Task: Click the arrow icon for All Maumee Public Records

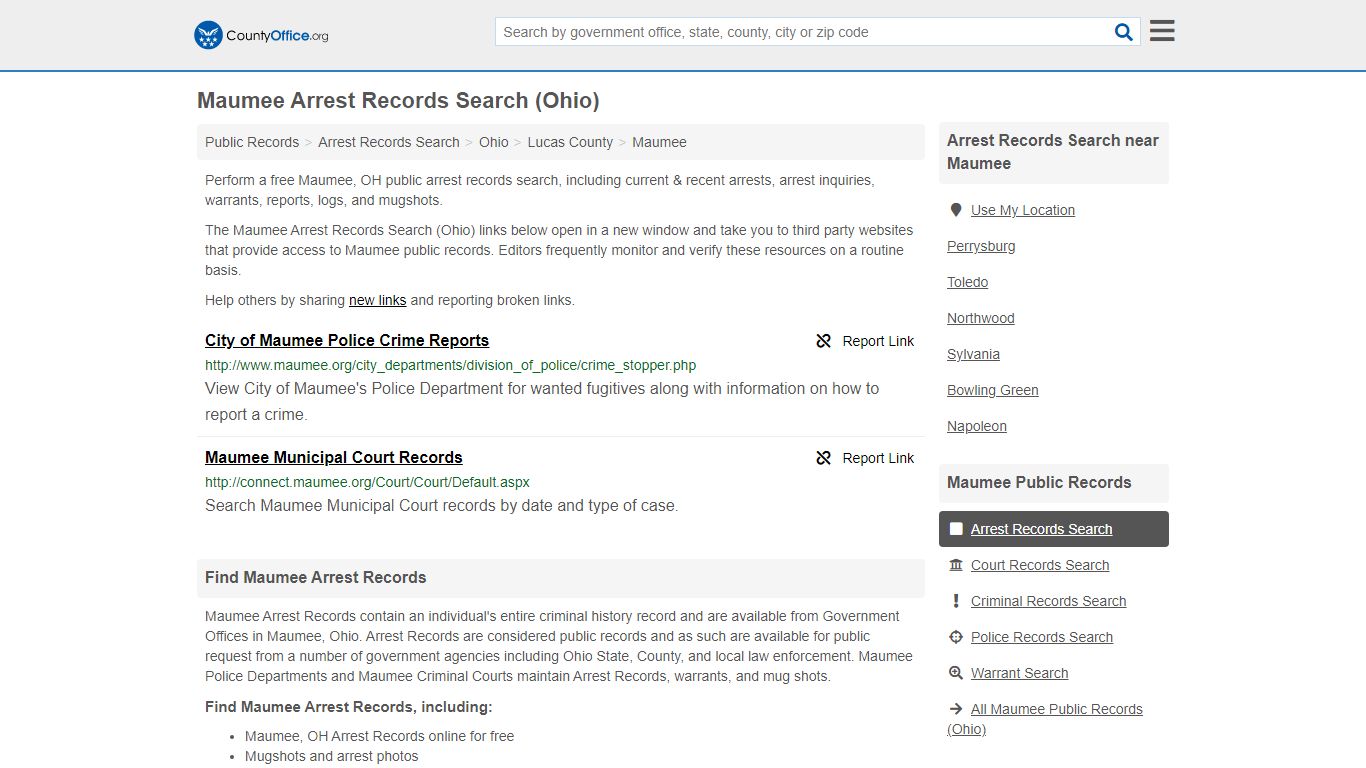Action: coord(956,709)
